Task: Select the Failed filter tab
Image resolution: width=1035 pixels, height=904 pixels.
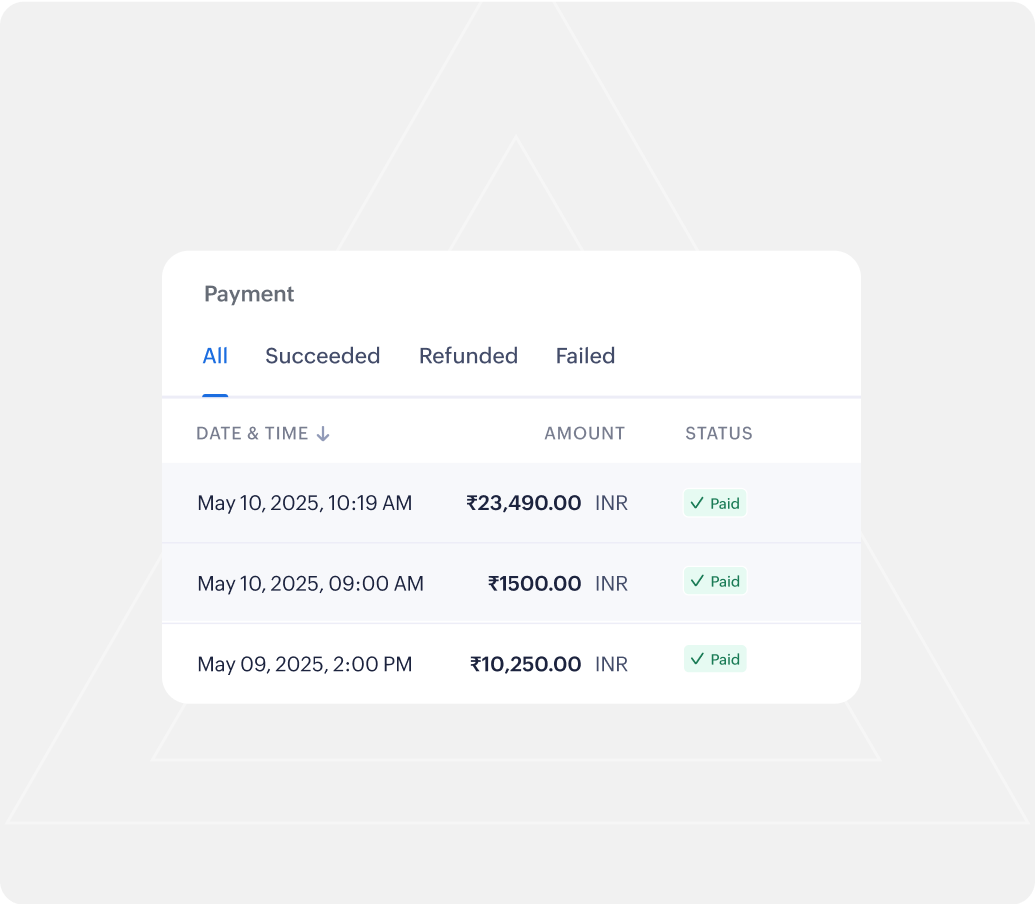Action: click(x=585, y=356)
